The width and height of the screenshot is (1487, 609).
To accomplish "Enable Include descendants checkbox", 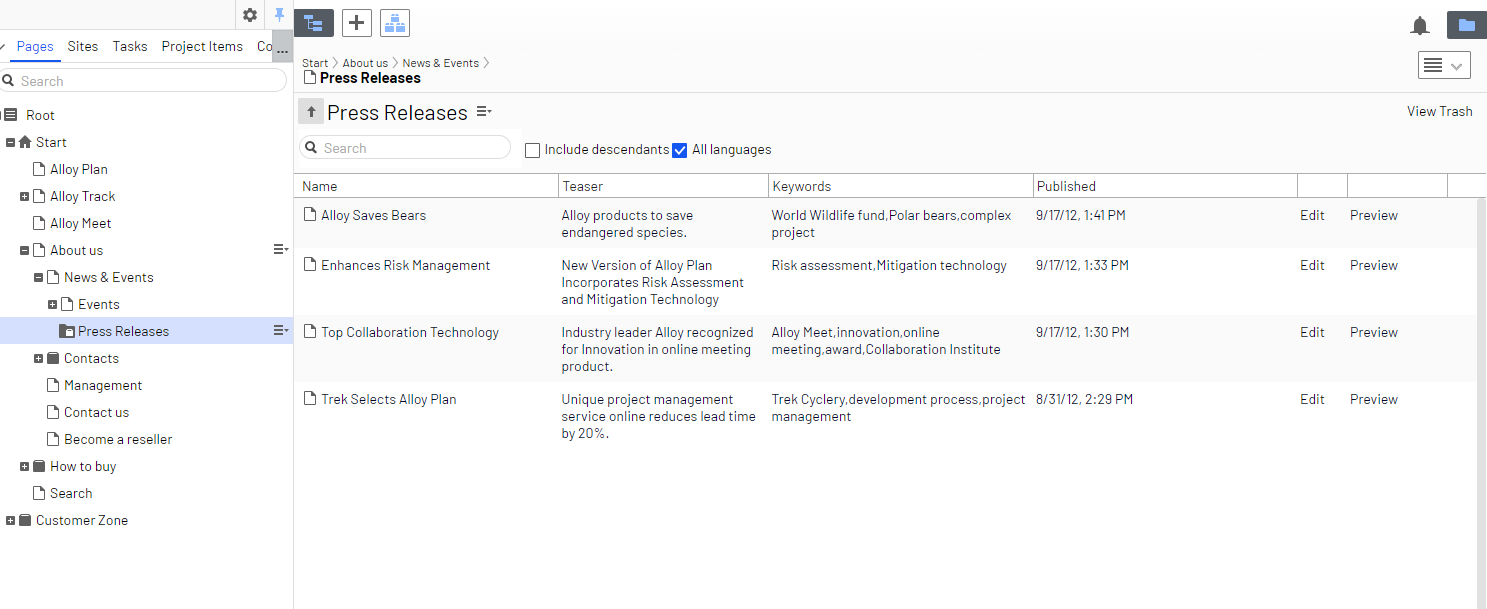I will tap(533, 150).
